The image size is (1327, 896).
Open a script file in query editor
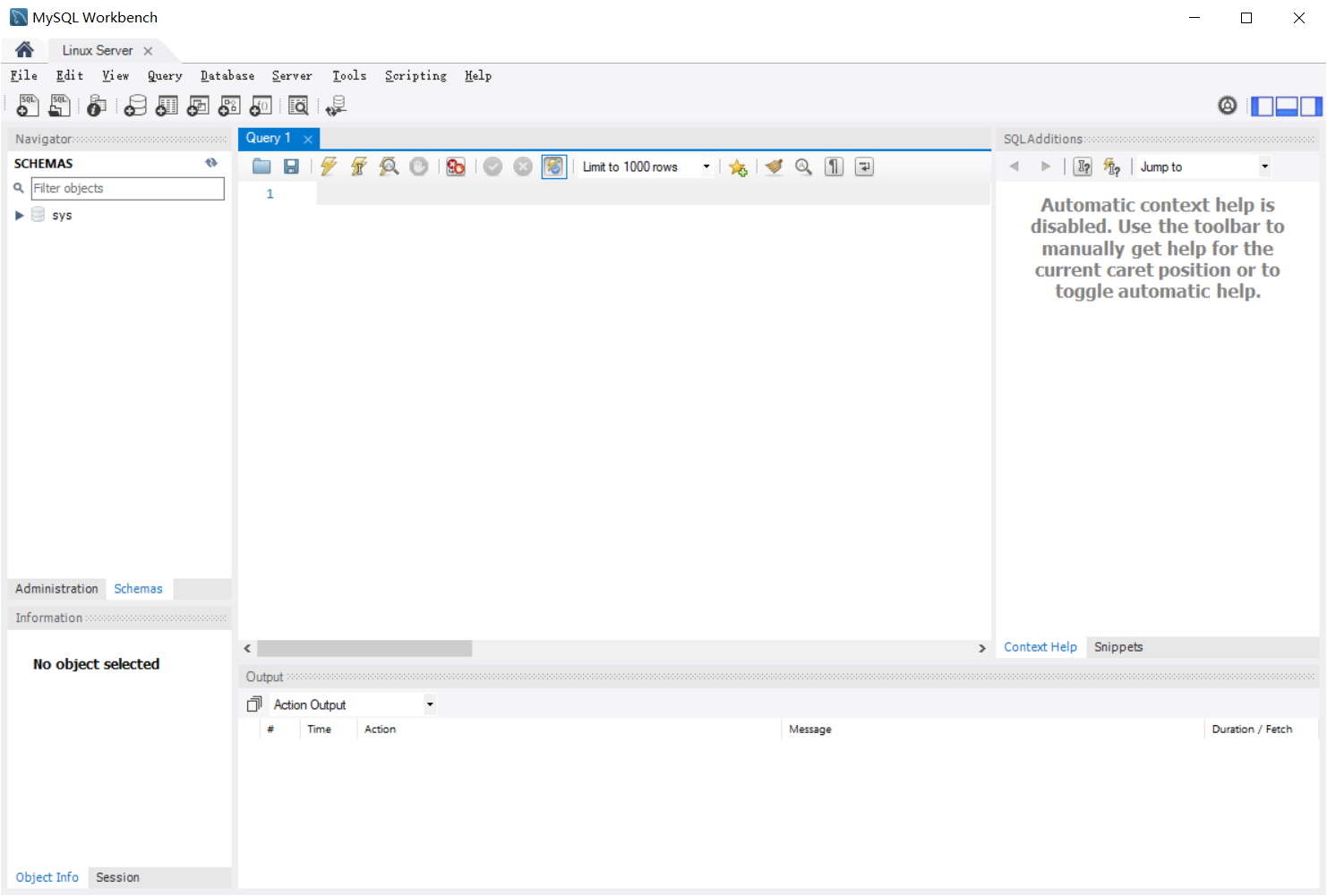tap(261, 166)
